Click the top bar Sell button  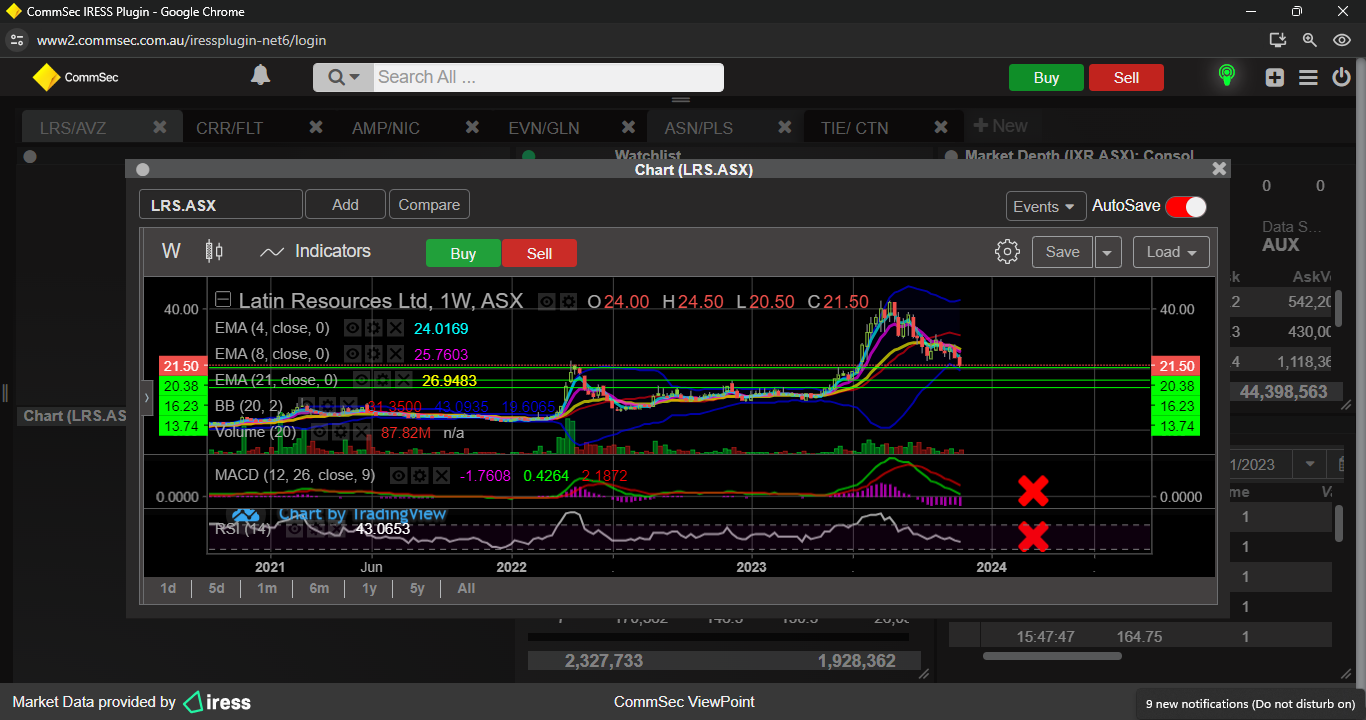click(x=1126, y=78)
